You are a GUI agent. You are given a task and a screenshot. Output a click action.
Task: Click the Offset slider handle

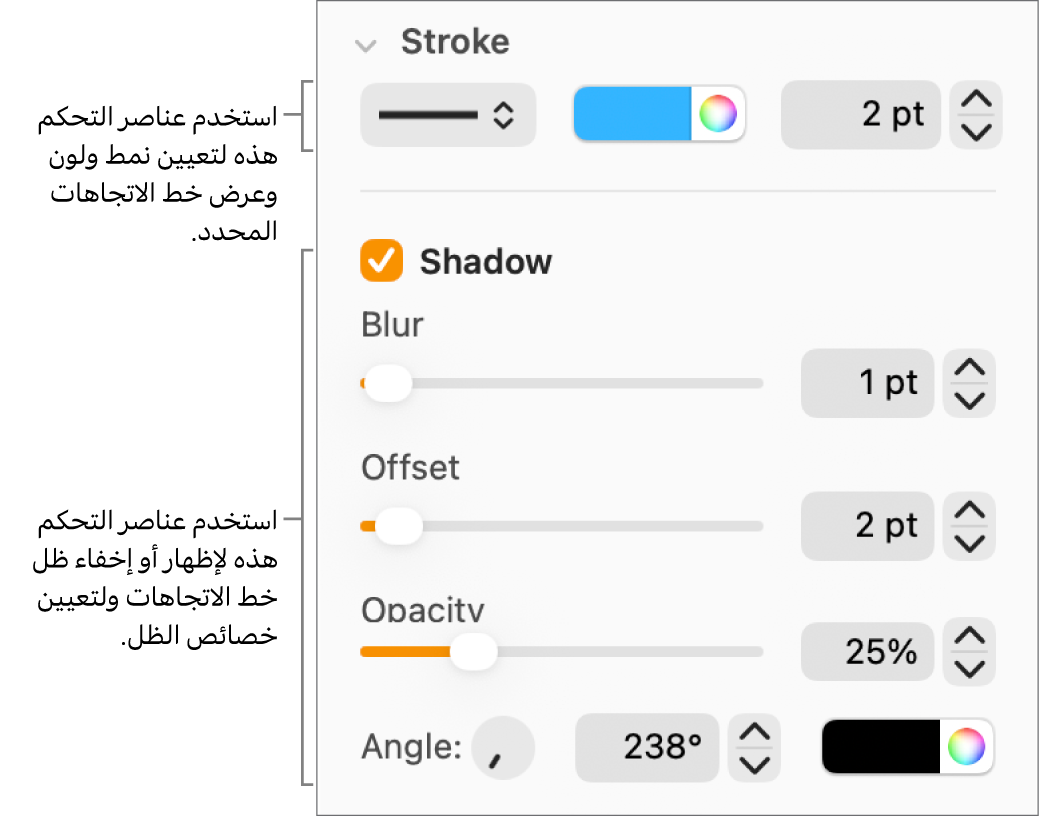[398, 526]
